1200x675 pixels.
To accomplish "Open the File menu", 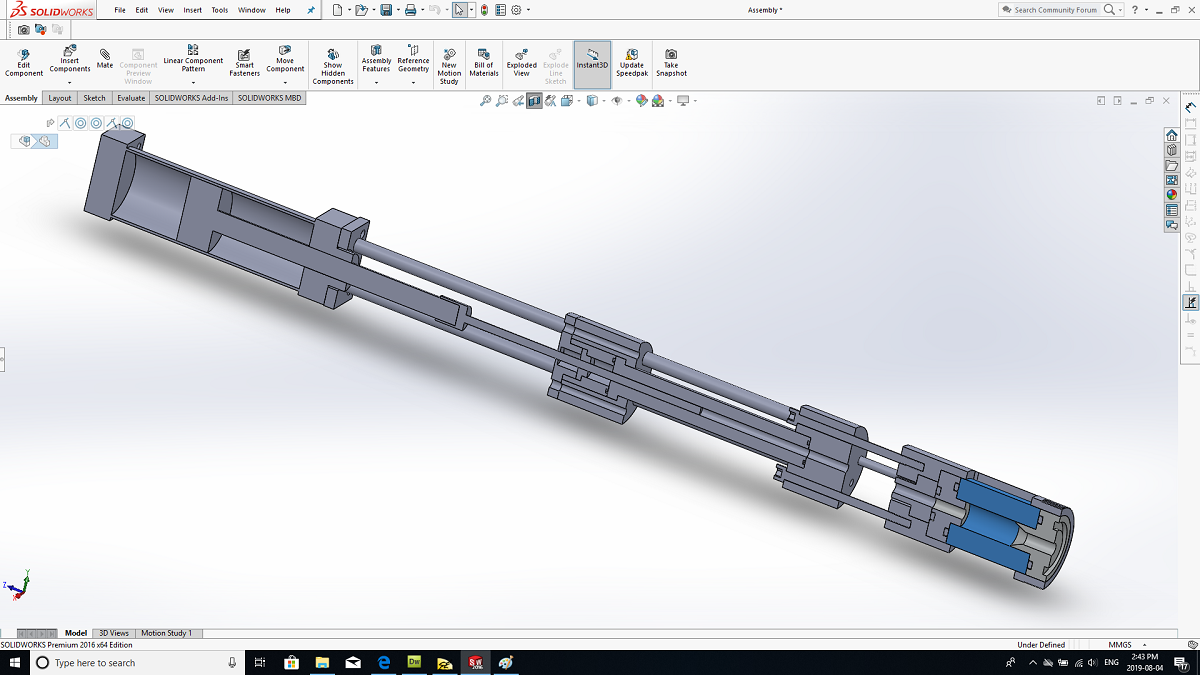I will pyautogui.click(x=120, y=10).
